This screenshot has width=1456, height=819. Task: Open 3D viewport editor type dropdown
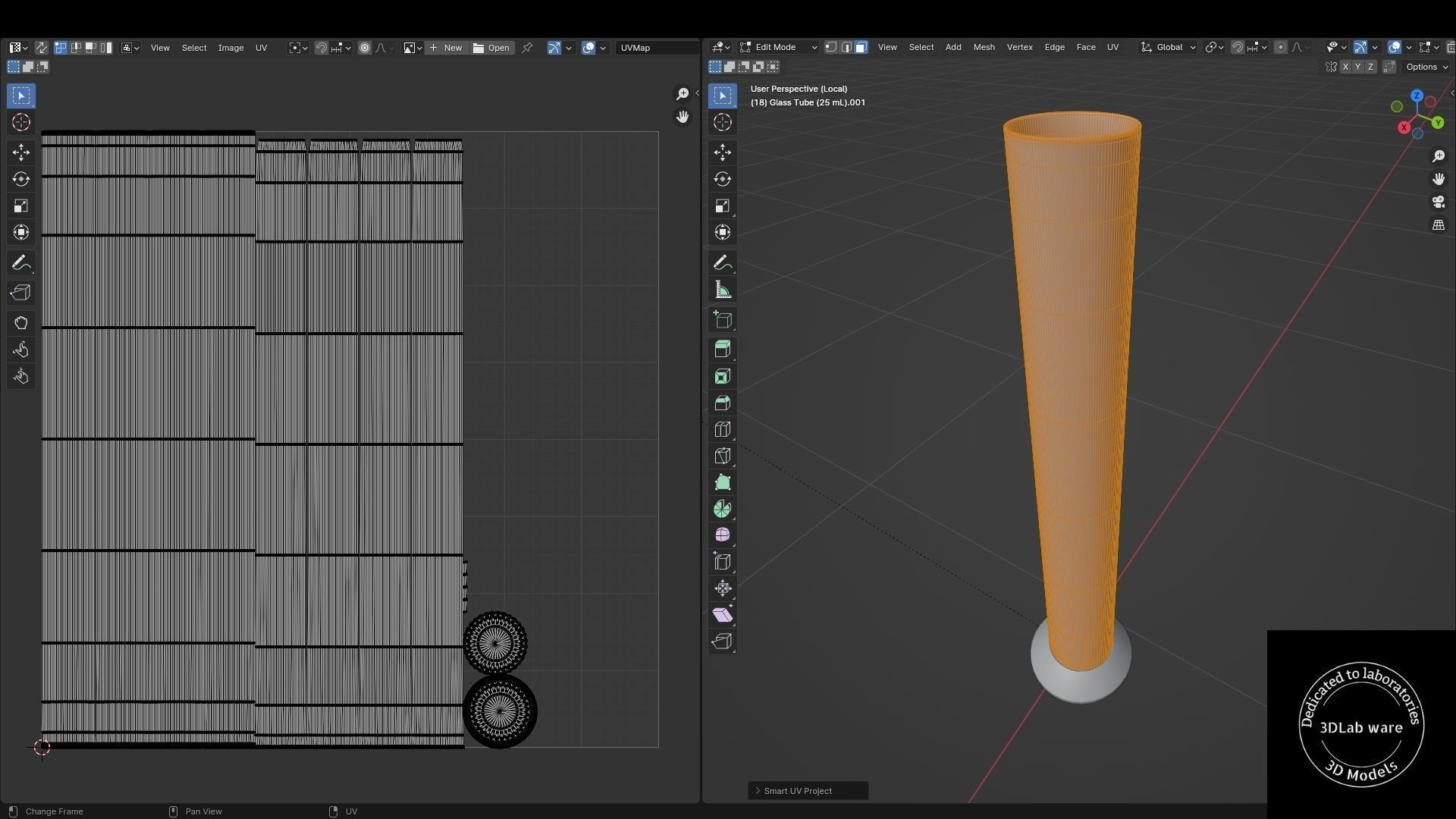[721, 47]
